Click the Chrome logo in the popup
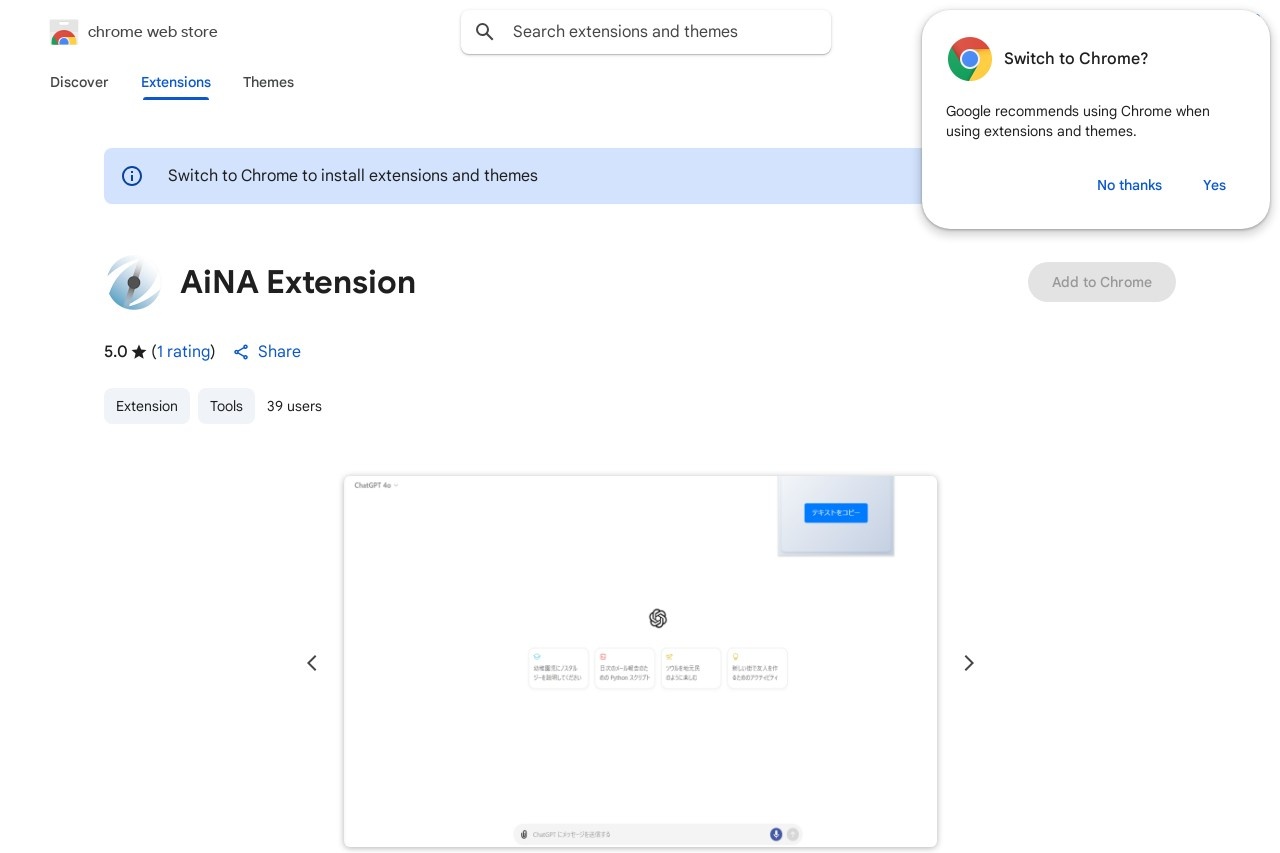The height and width of the screenshot is (853, 1280). (969, 59)
